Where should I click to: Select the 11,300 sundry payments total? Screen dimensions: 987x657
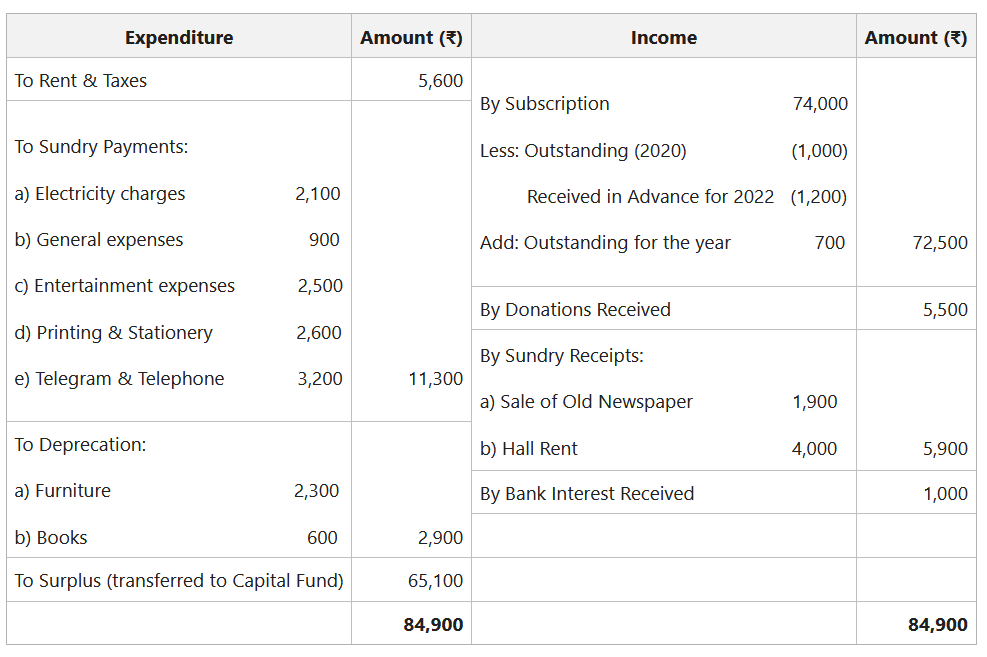(x=435, y=379)
